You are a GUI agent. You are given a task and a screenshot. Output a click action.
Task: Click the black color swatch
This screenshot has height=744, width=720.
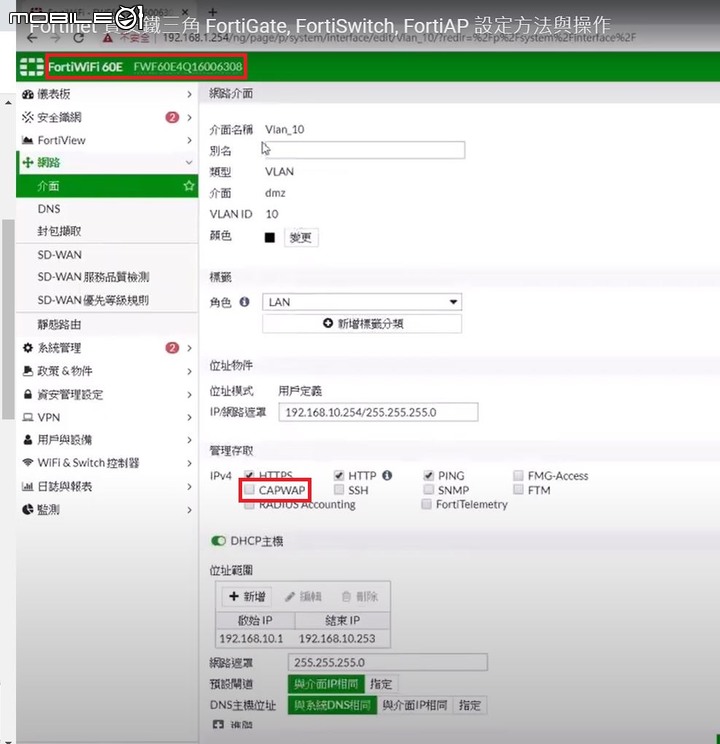pyautogui.click(x=270, y=237)
